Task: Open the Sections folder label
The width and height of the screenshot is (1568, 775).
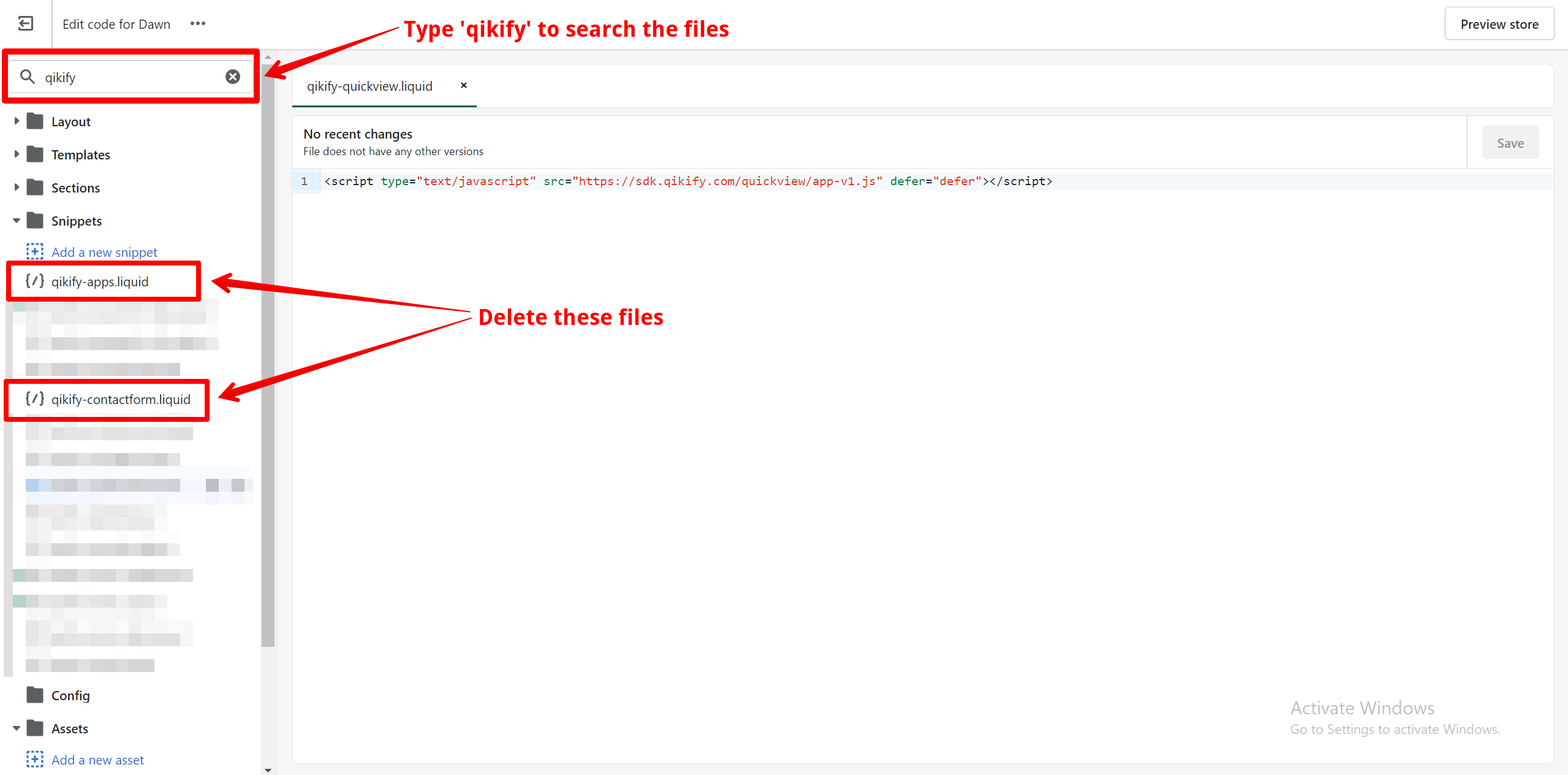Action: point(76,188)
